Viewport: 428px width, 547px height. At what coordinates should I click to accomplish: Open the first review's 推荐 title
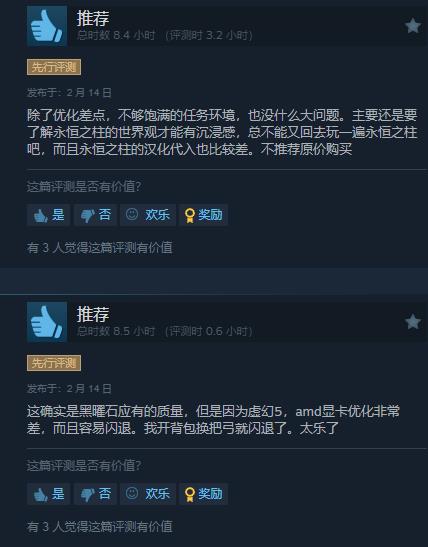click(x=93, y=18)
